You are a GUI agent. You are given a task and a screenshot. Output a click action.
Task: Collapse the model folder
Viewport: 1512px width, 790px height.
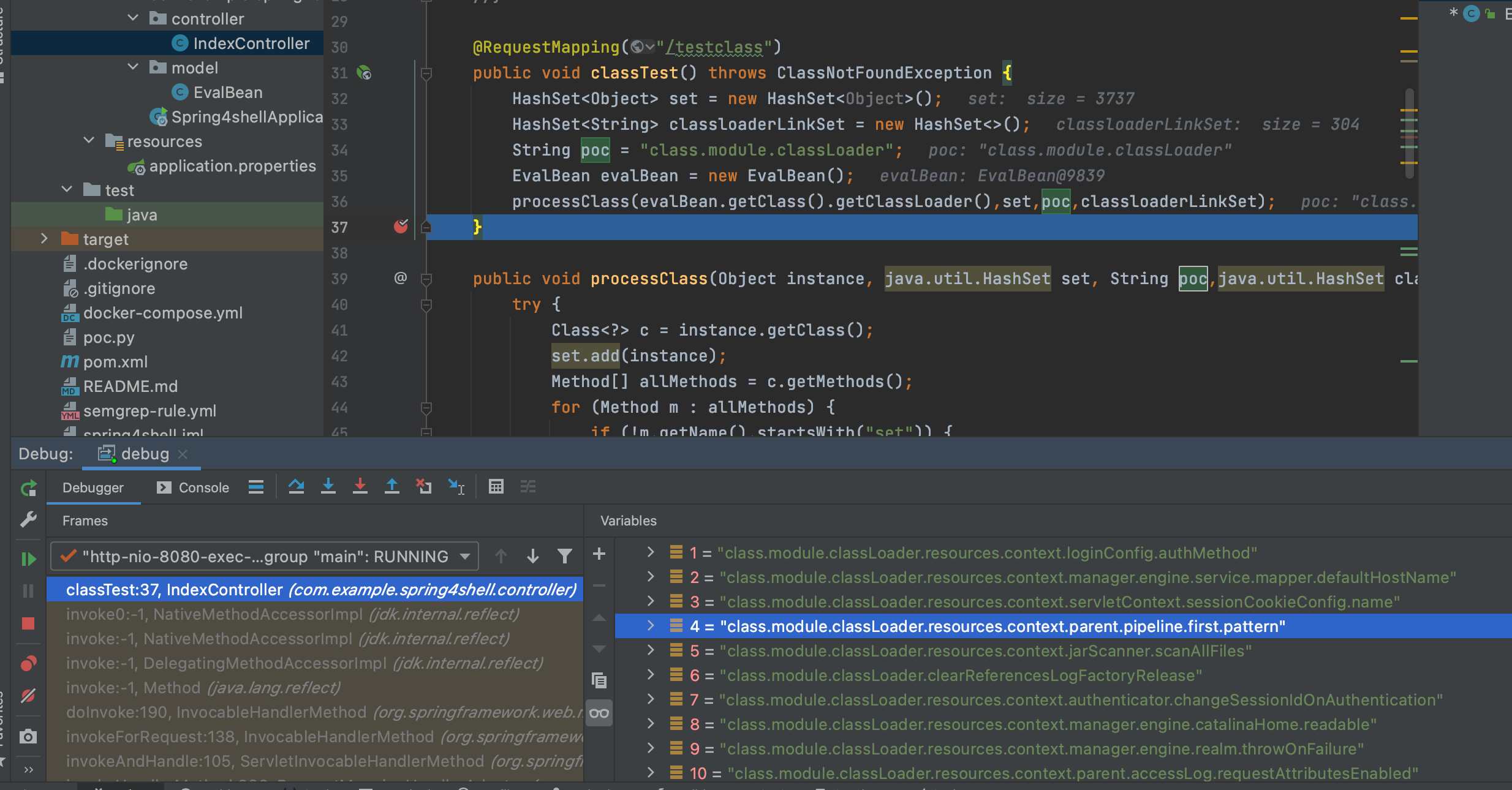click(133, 67)
